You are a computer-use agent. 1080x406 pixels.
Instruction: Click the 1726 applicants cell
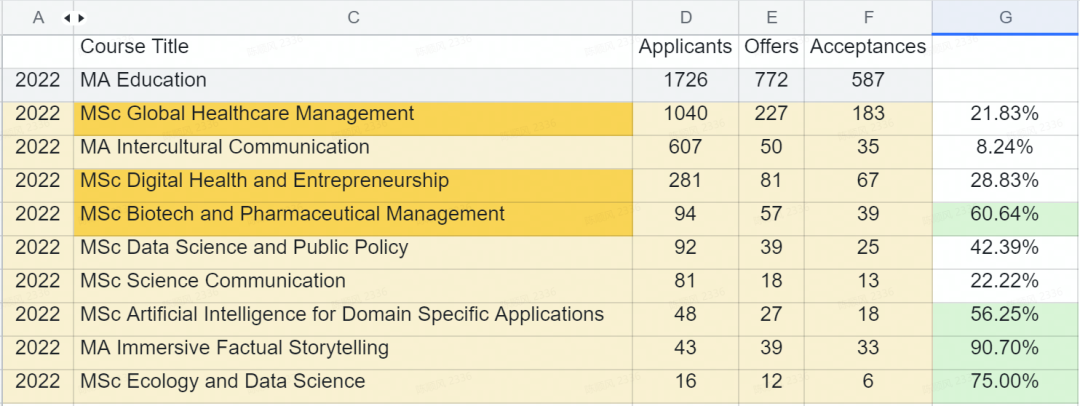[685, 80]
